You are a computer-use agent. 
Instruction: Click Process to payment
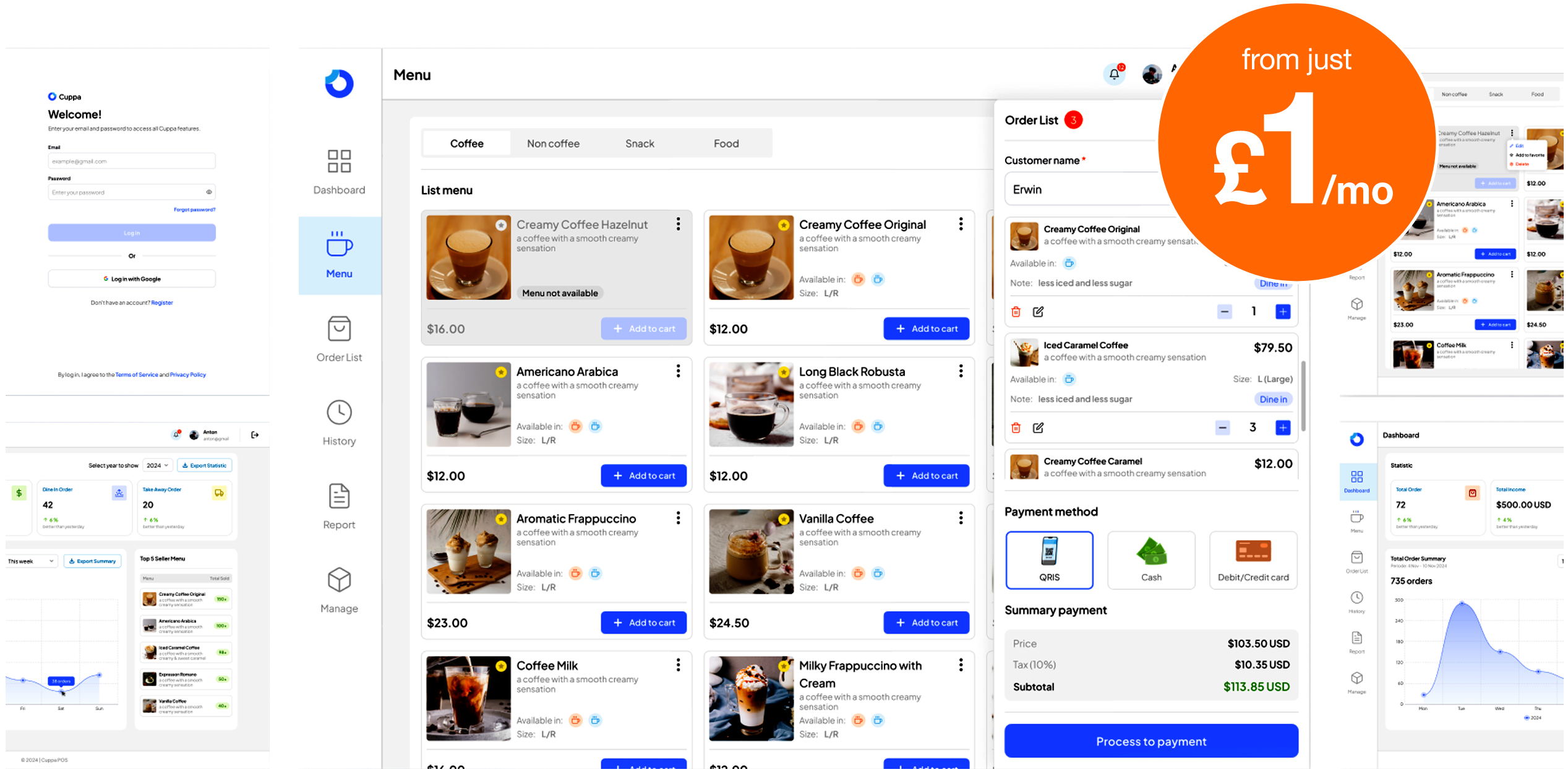click(x=1151, y=741)
